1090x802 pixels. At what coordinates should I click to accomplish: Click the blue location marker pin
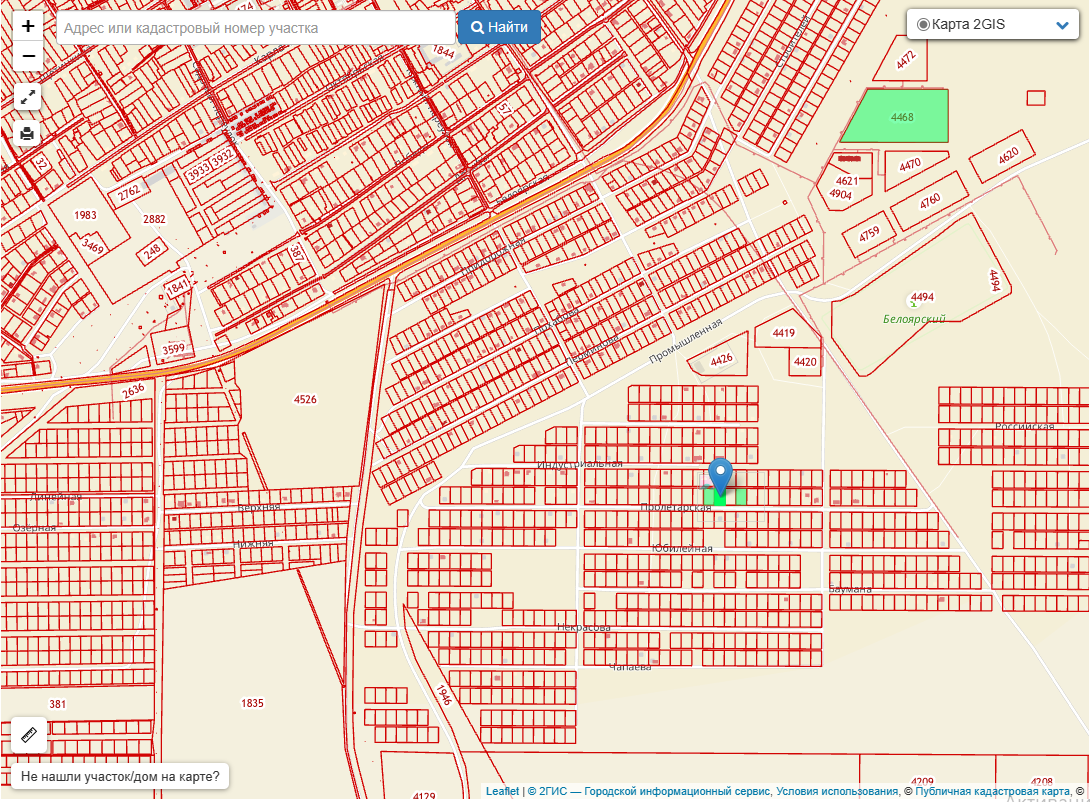point(720,474)
